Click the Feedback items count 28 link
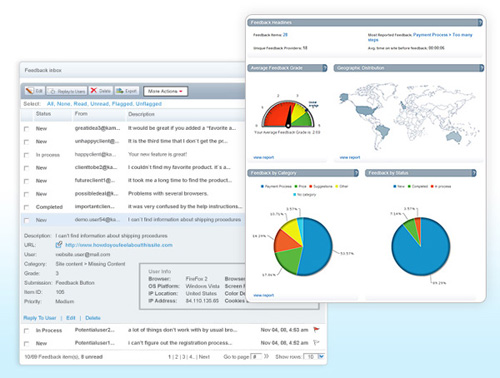 (x=285, y=35)
